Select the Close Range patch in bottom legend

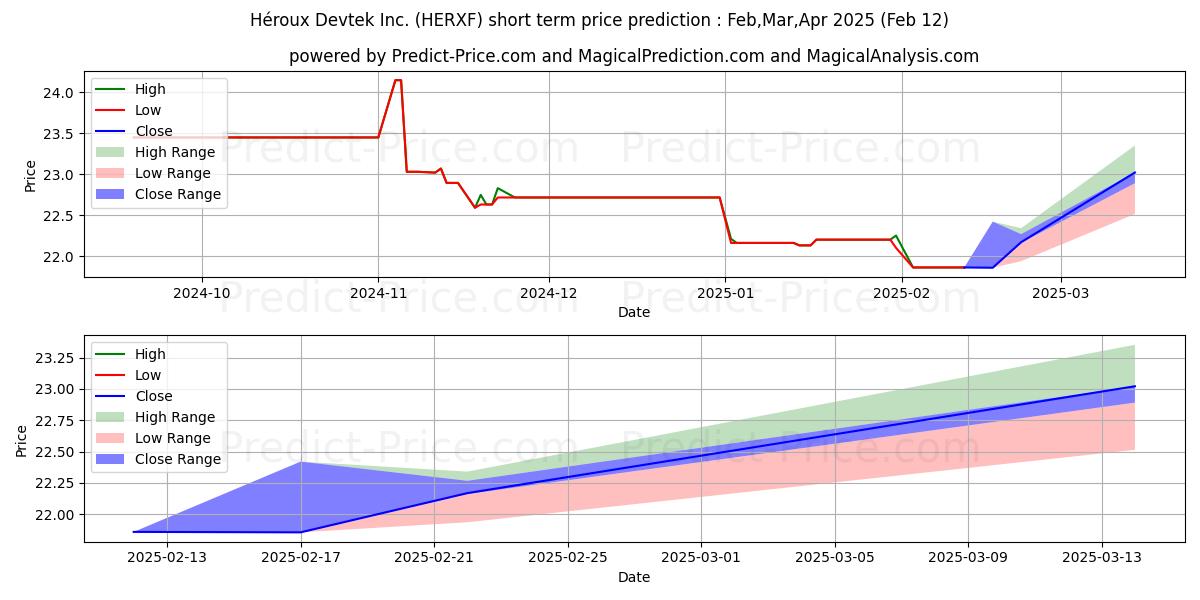[111, 459]
